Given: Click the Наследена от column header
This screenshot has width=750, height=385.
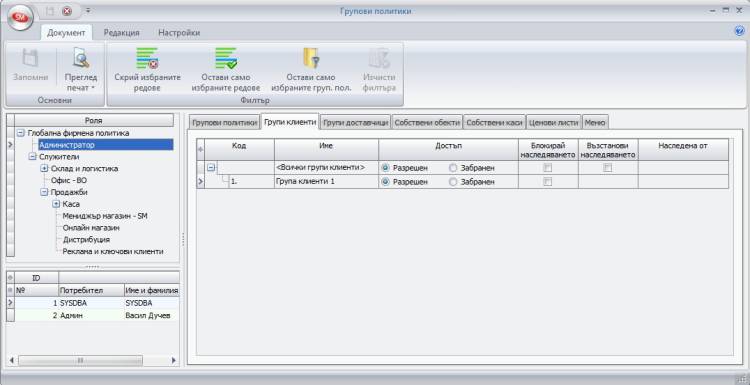Looking at the screenshot, I should point(683,150).
